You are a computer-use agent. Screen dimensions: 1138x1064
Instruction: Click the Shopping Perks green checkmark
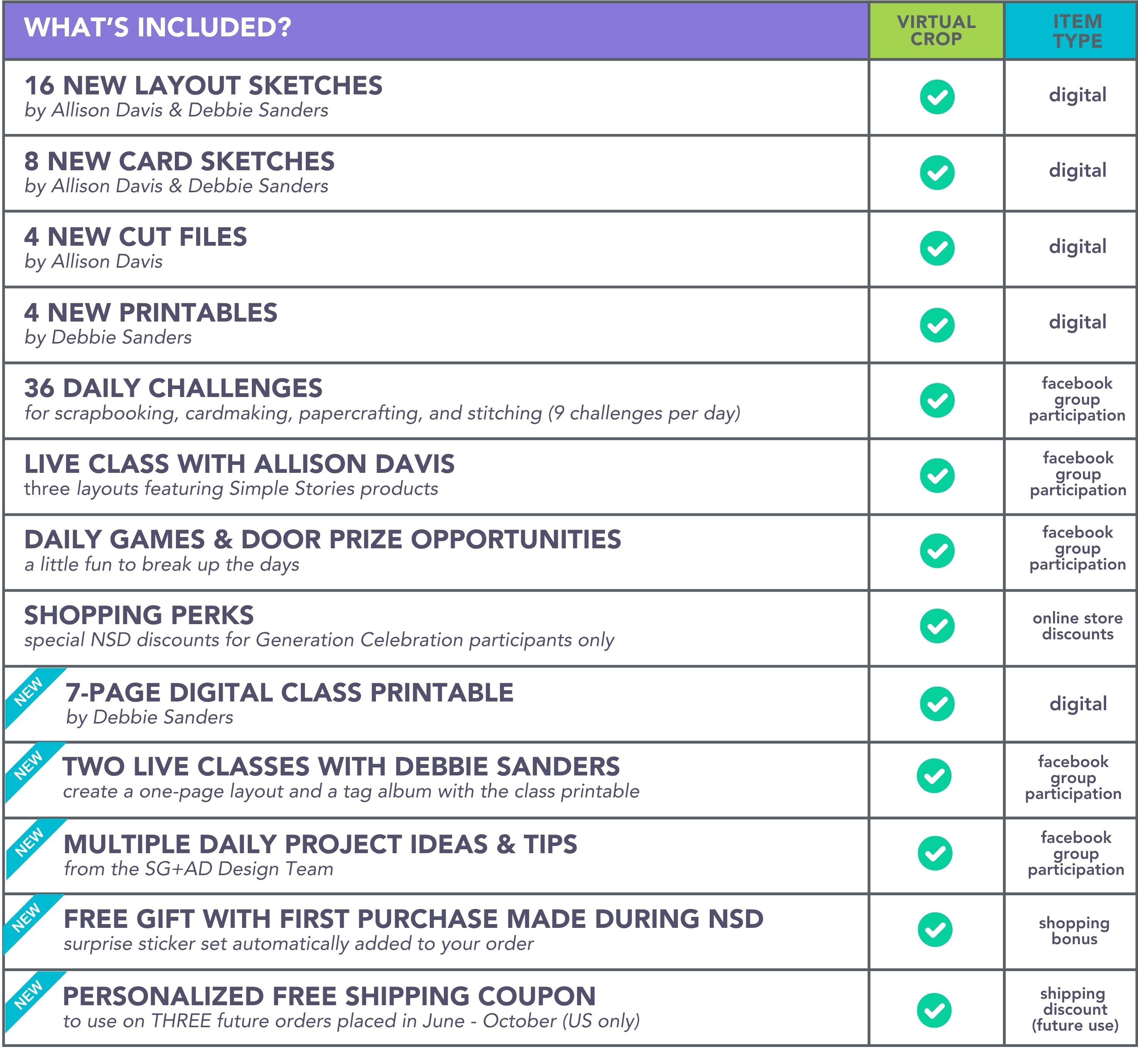(937, 626)
